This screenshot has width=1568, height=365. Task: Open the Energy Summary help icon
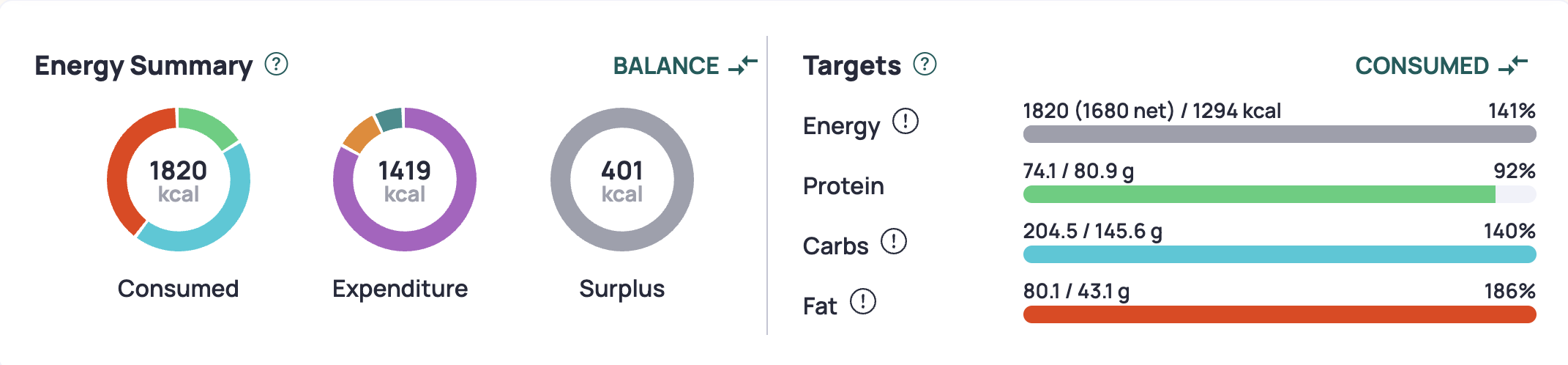[276, 64]
